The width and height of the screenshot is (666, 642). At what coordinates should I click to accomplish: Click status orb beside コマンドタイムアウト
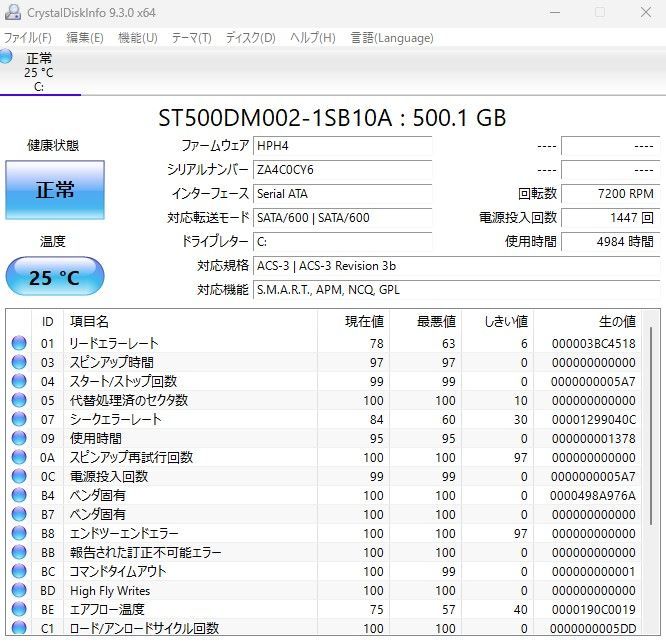pyautogui.click(x=18, y=571)
